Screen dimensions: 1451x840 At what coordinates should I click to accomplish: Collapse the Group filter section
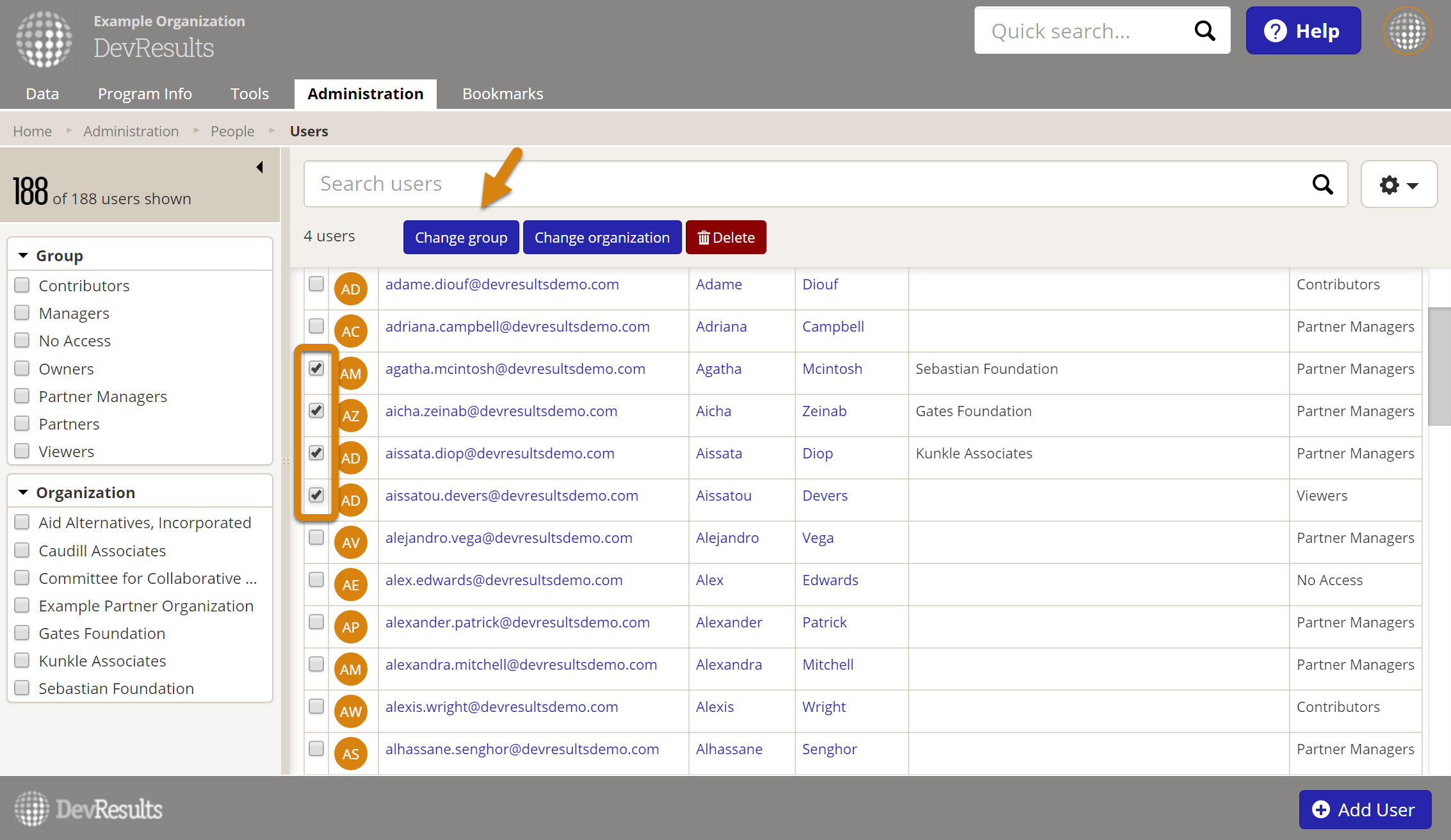[24, 255]
